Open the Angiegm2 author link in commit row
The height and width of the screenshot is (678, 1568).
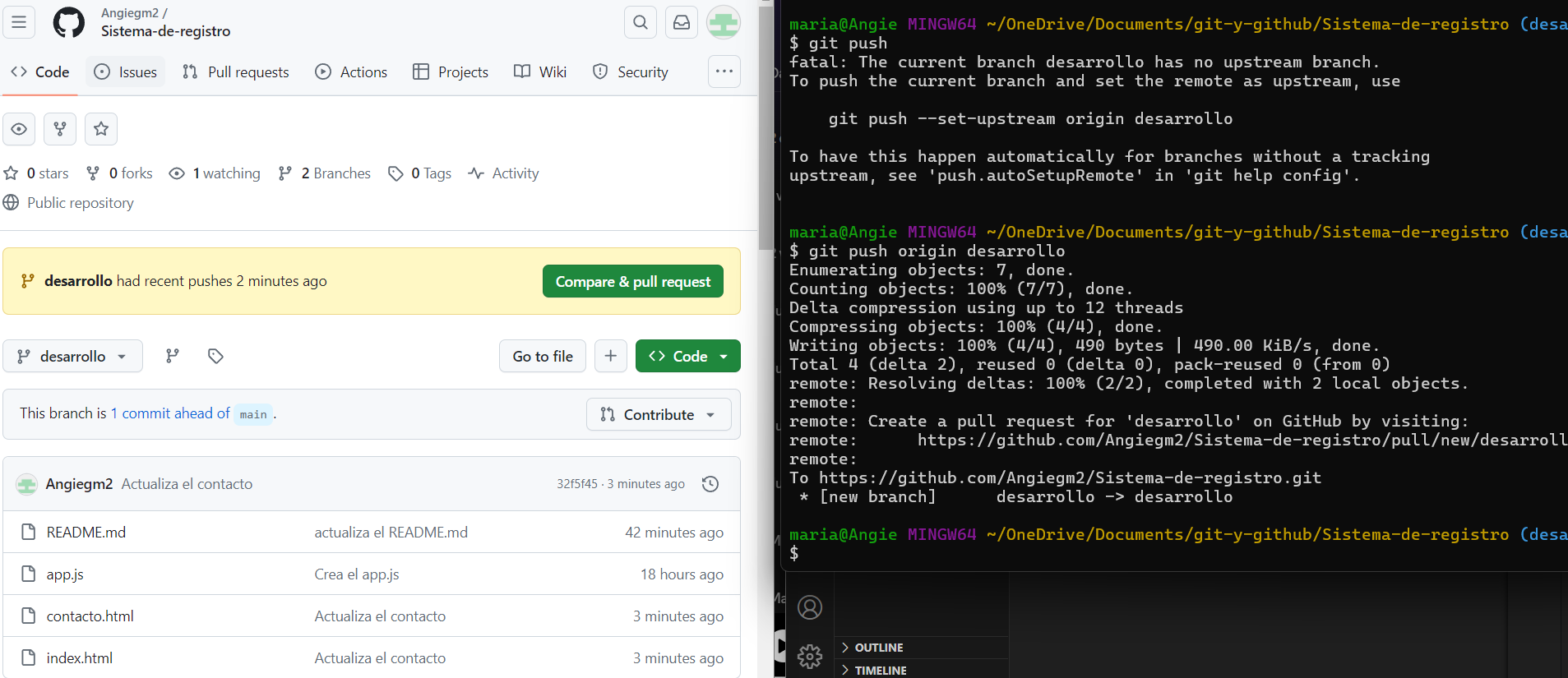(x=79, y=484)
